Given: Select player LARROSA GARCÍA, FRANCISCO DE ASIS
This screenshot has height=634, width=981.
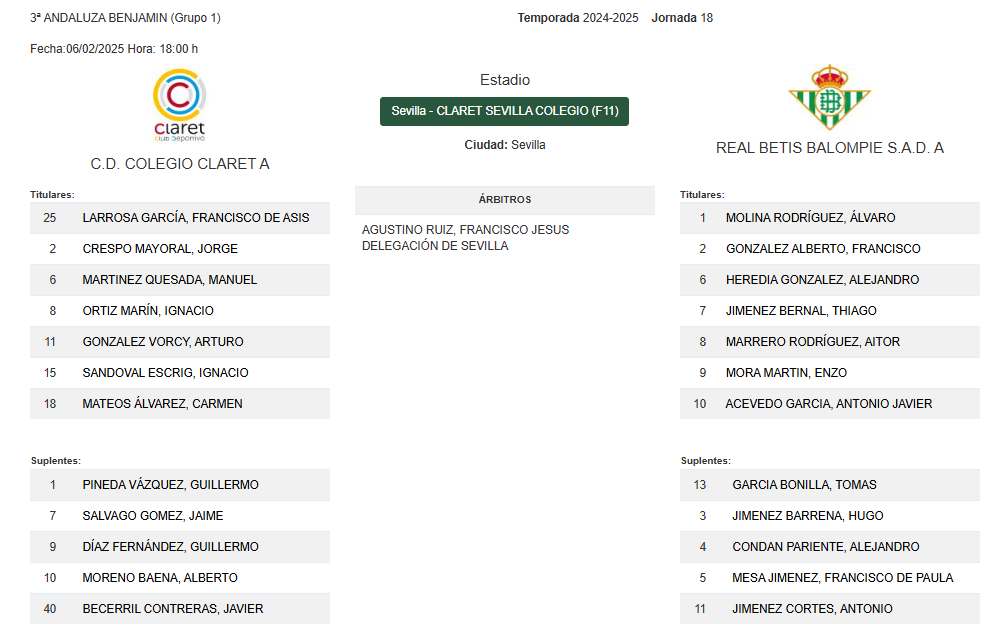Looking at the screenshot, I should (180, 218).
